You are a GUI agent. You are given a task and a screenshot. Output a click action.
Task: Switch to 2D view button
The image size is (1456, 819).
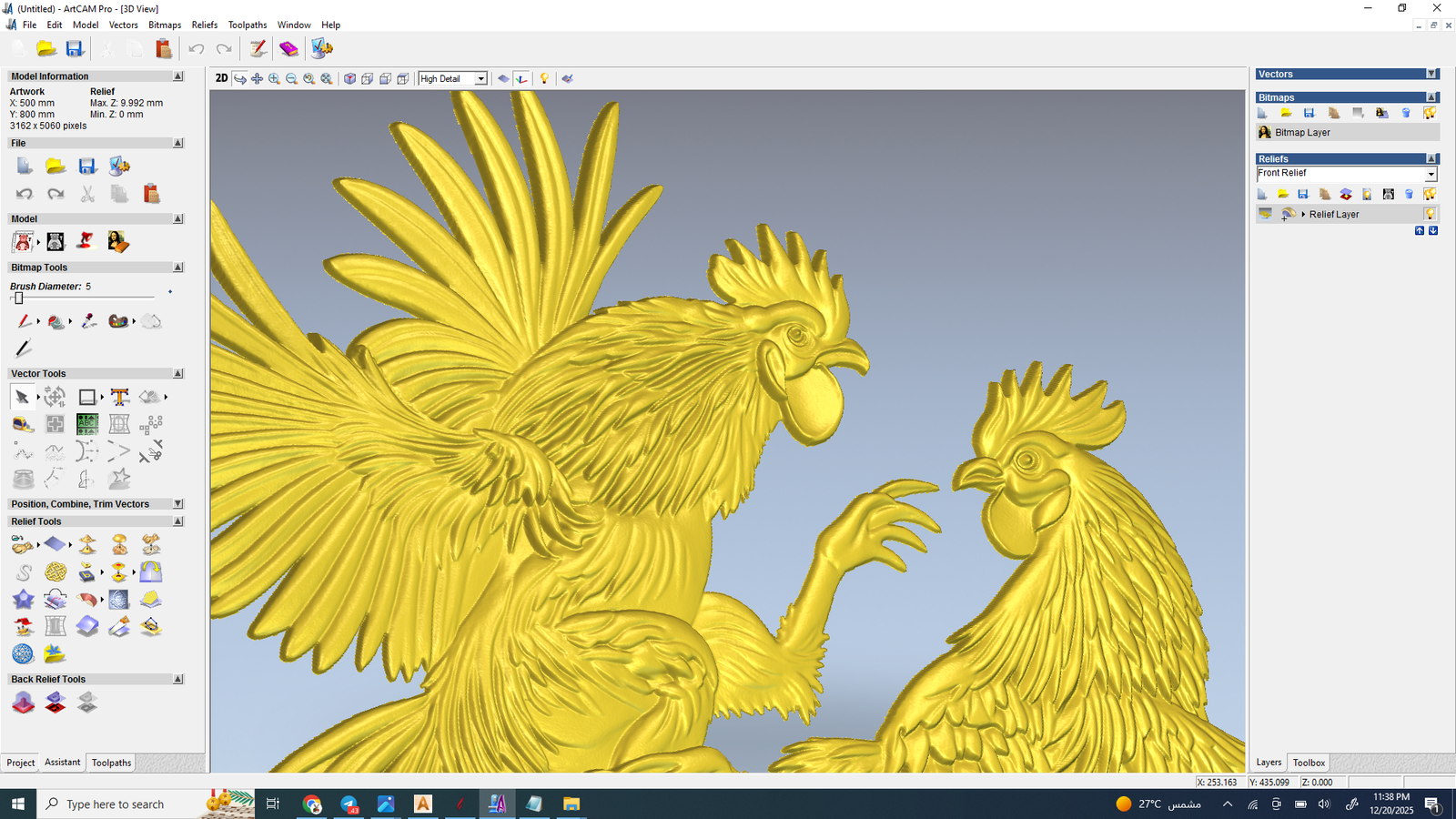point(221,78)
